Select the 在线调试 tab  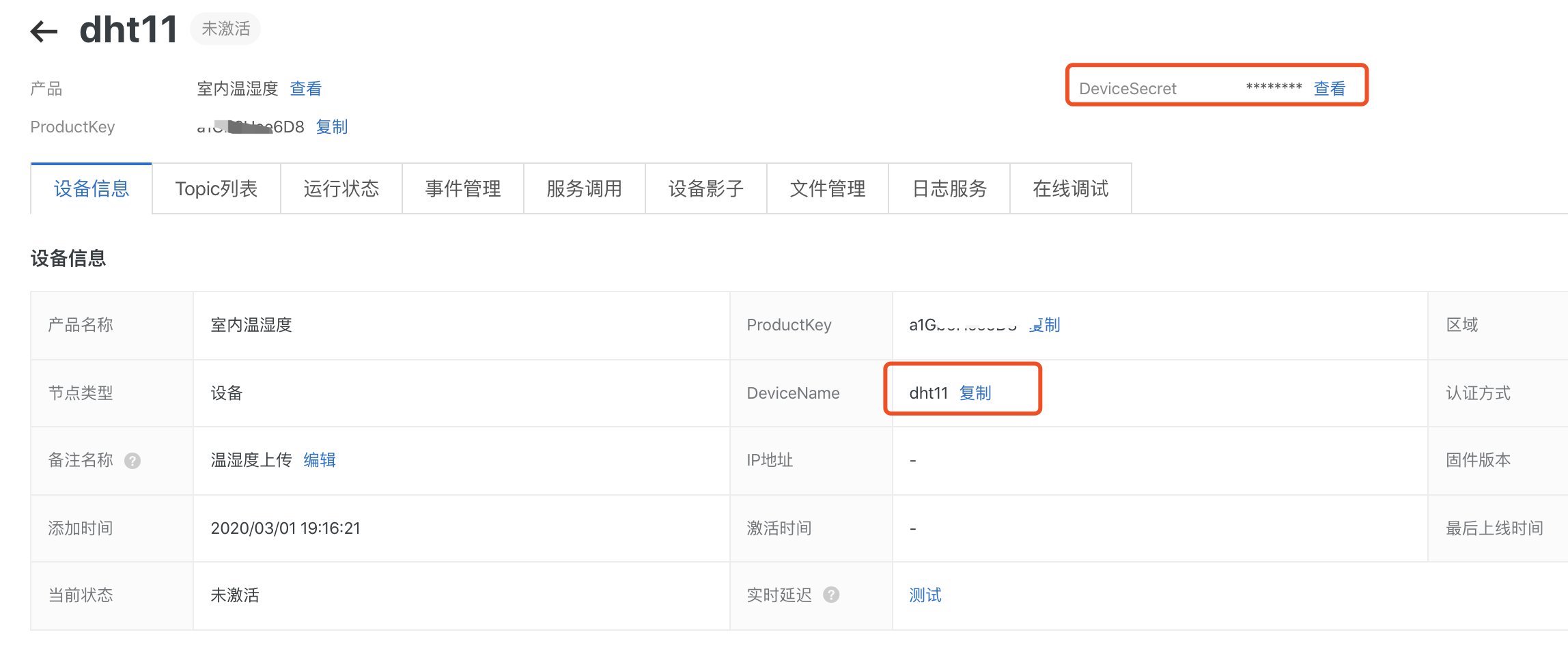click(1070, 189)
